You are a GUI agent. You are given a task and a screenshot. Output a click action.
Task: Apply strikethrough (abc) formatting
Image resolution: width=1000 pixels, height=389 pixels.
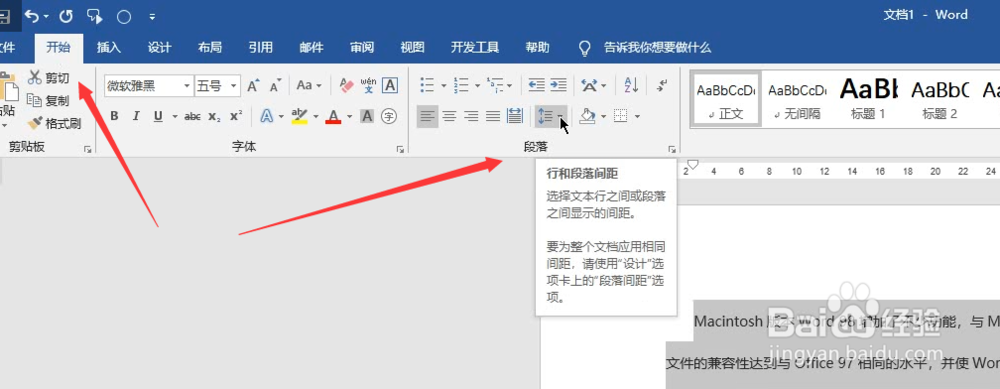tap(192, 116)
